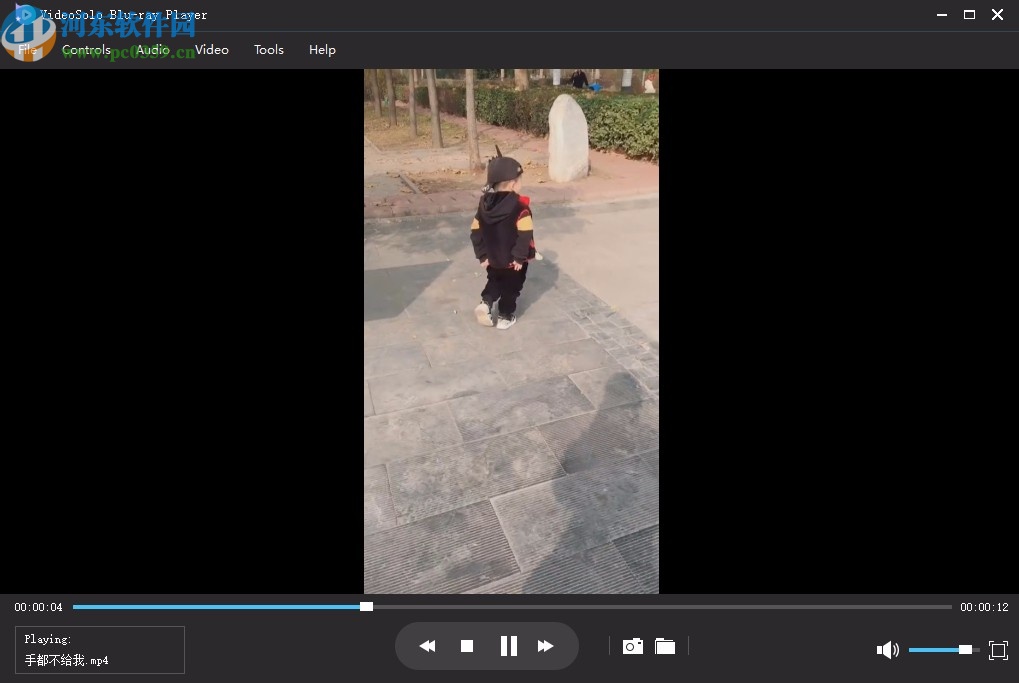Pause the playing video
This screenshot has width=1019, height=683.
[509, 646]
